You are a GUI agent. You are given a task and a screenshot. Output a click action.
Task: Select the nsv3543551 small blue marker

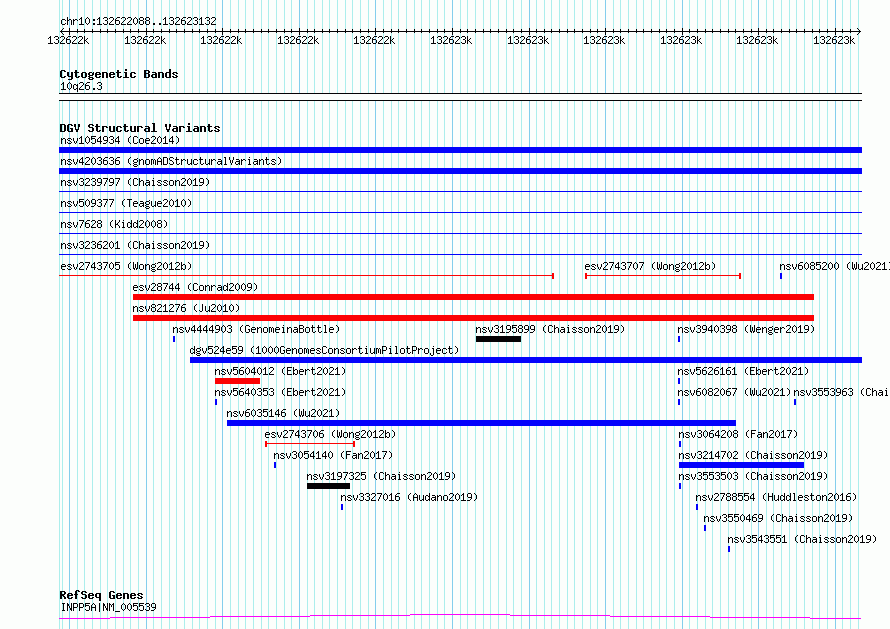729,549
